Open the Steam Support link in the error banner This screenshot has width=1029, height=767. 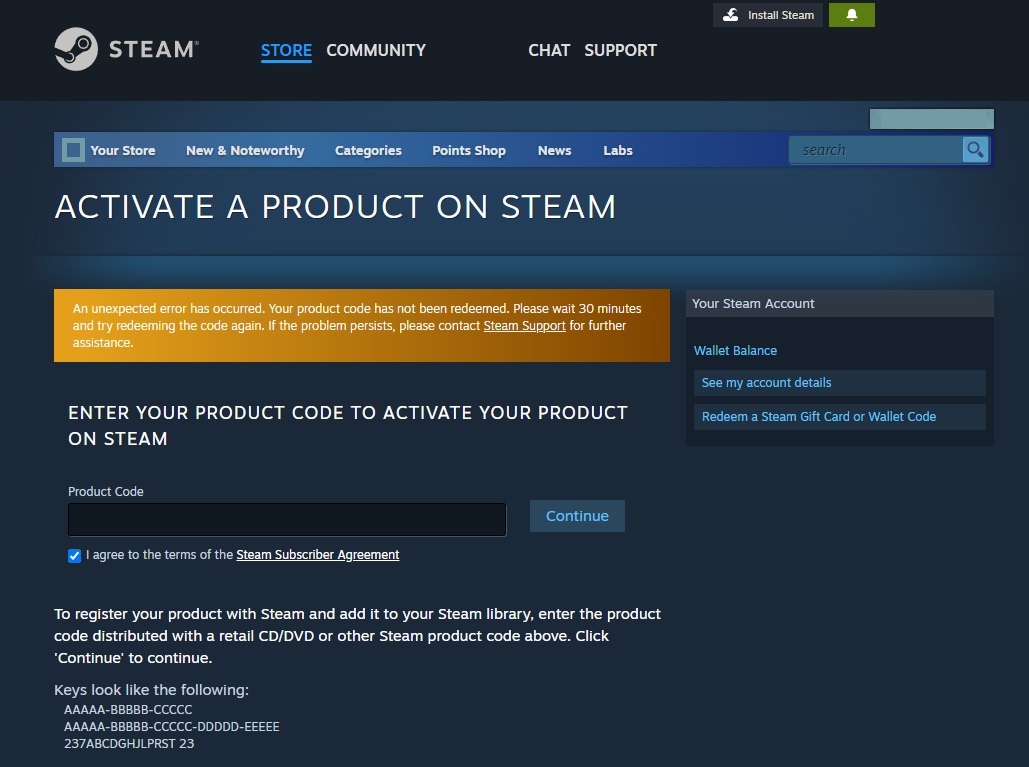tap(524, 325)
